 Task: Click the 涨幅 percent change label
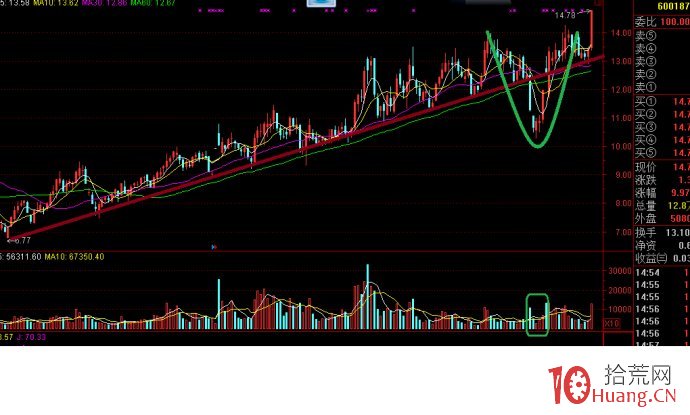pyautogui.click(x=646, y=193)
